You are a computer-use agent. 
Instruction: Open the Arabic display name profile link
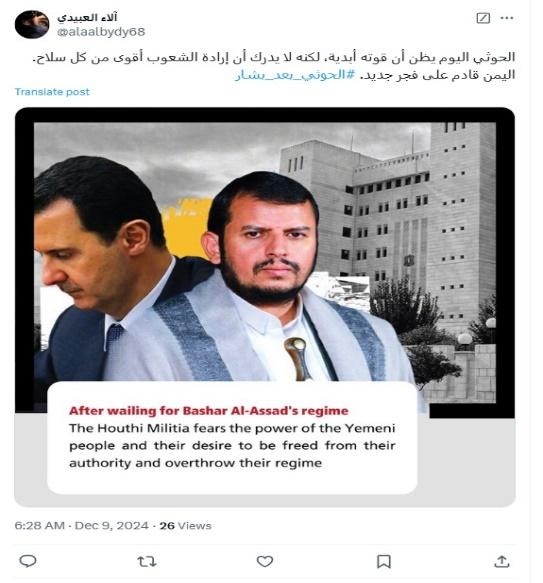[x=87, y=17]
